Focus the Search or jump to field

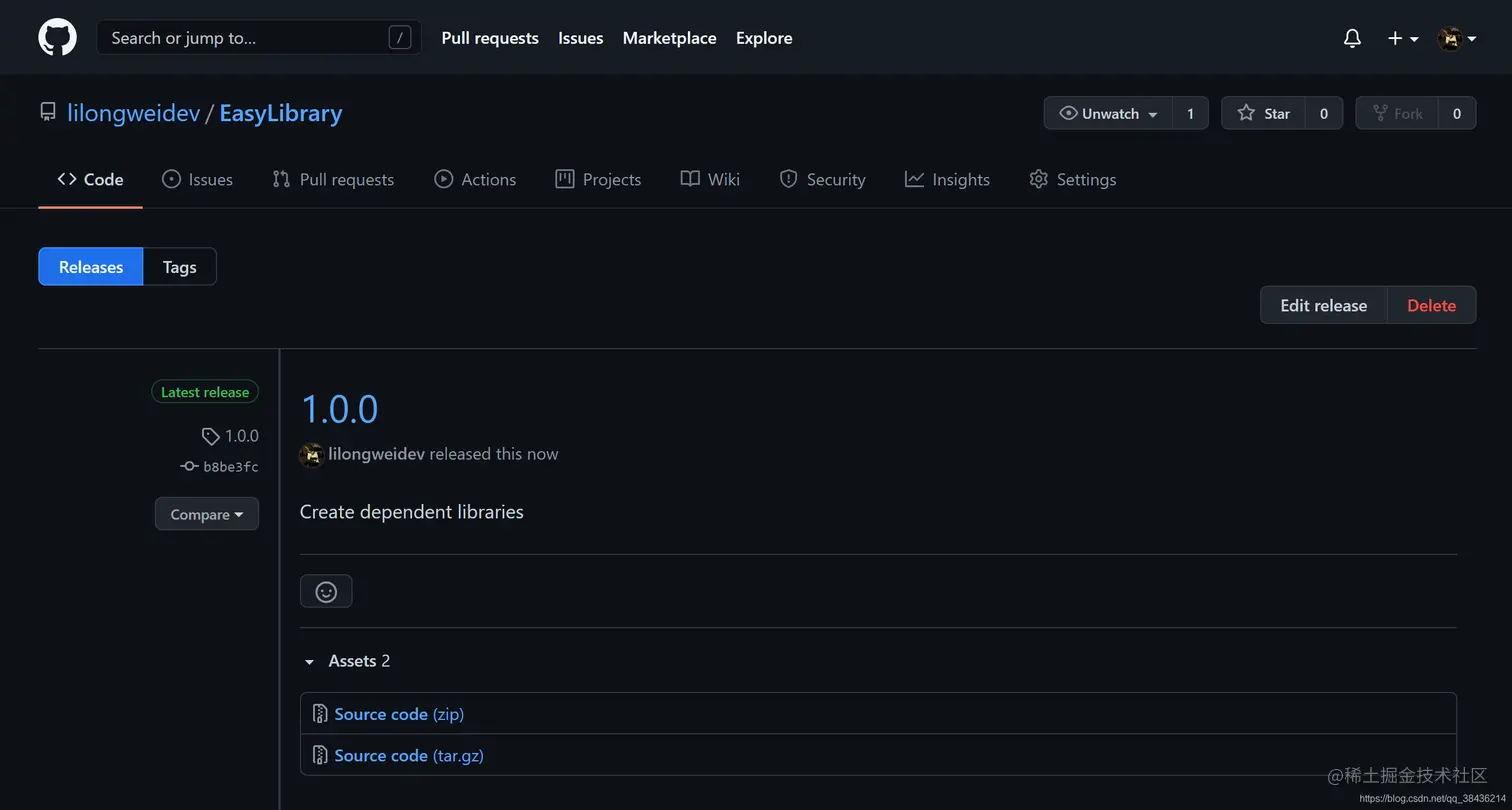[259, 38]
